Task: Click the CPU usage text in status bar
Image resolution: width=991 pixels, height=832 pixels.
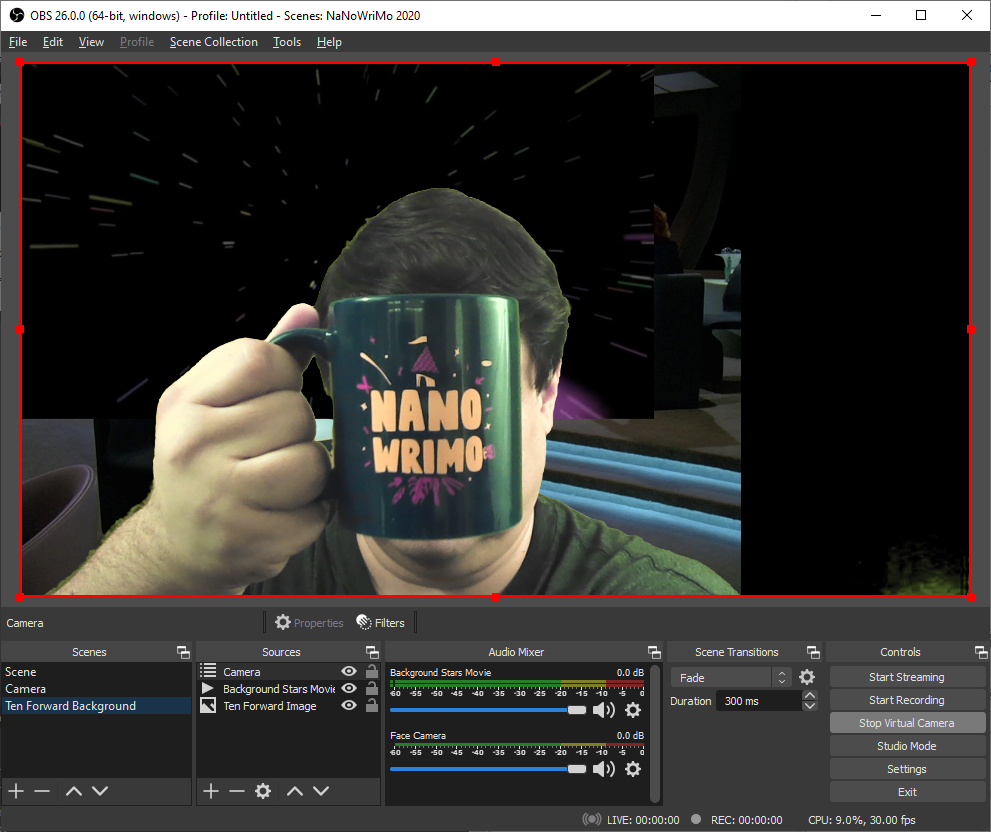Action: (861, 820)
